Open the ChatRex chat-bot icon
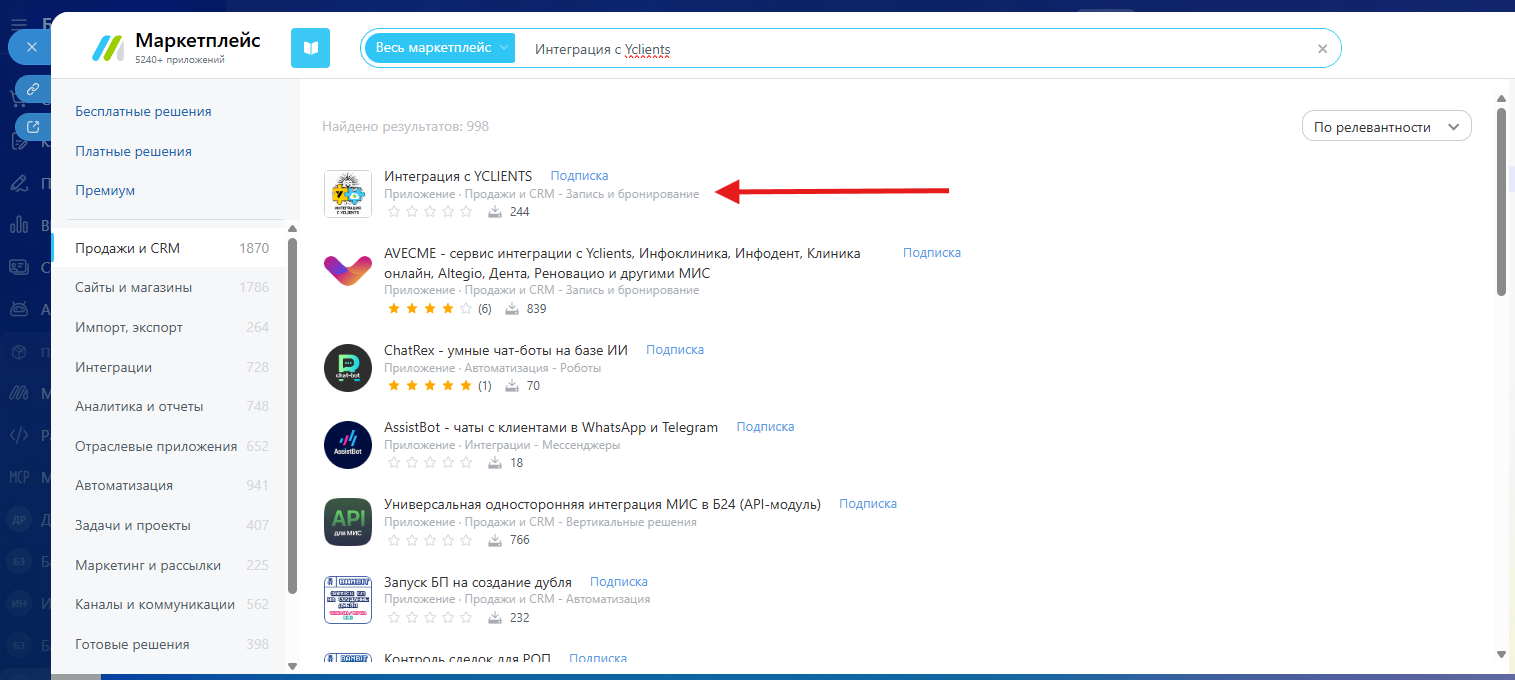1515x680 pixels. click(x=348, y=368)
